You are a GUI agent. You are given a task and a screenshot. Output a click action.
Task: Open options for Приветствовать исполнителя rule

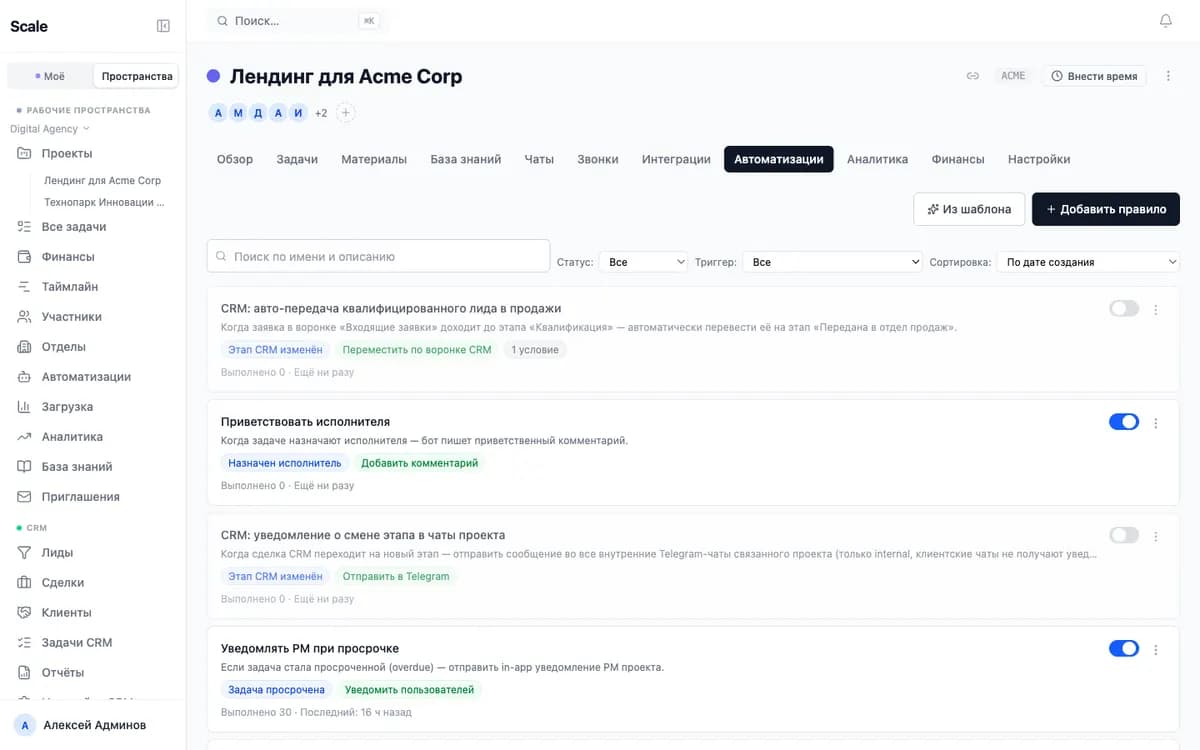tap(1156, 423)
